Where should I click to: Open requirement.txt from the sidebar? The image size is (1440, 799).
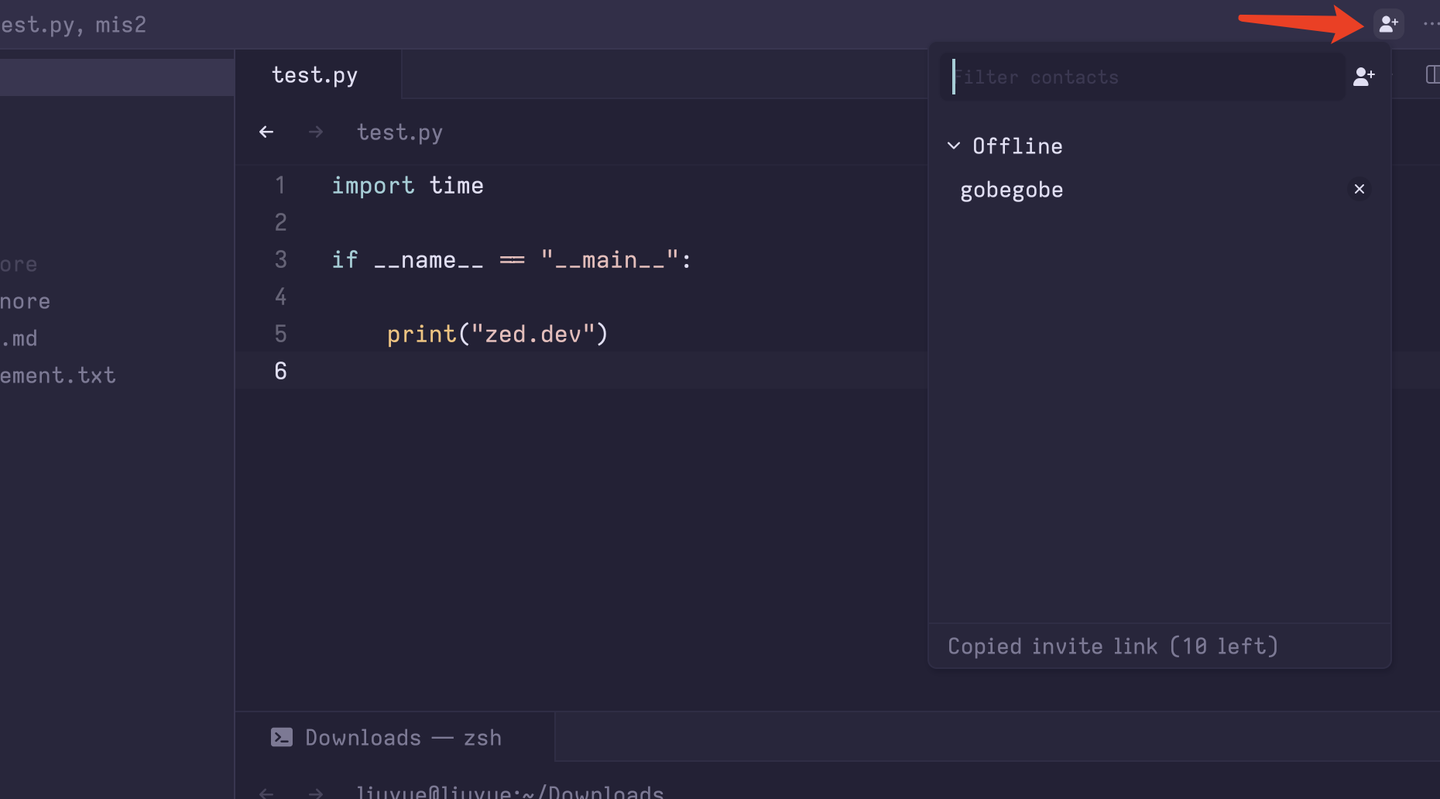pyautogui.click(x=59, y=375)
